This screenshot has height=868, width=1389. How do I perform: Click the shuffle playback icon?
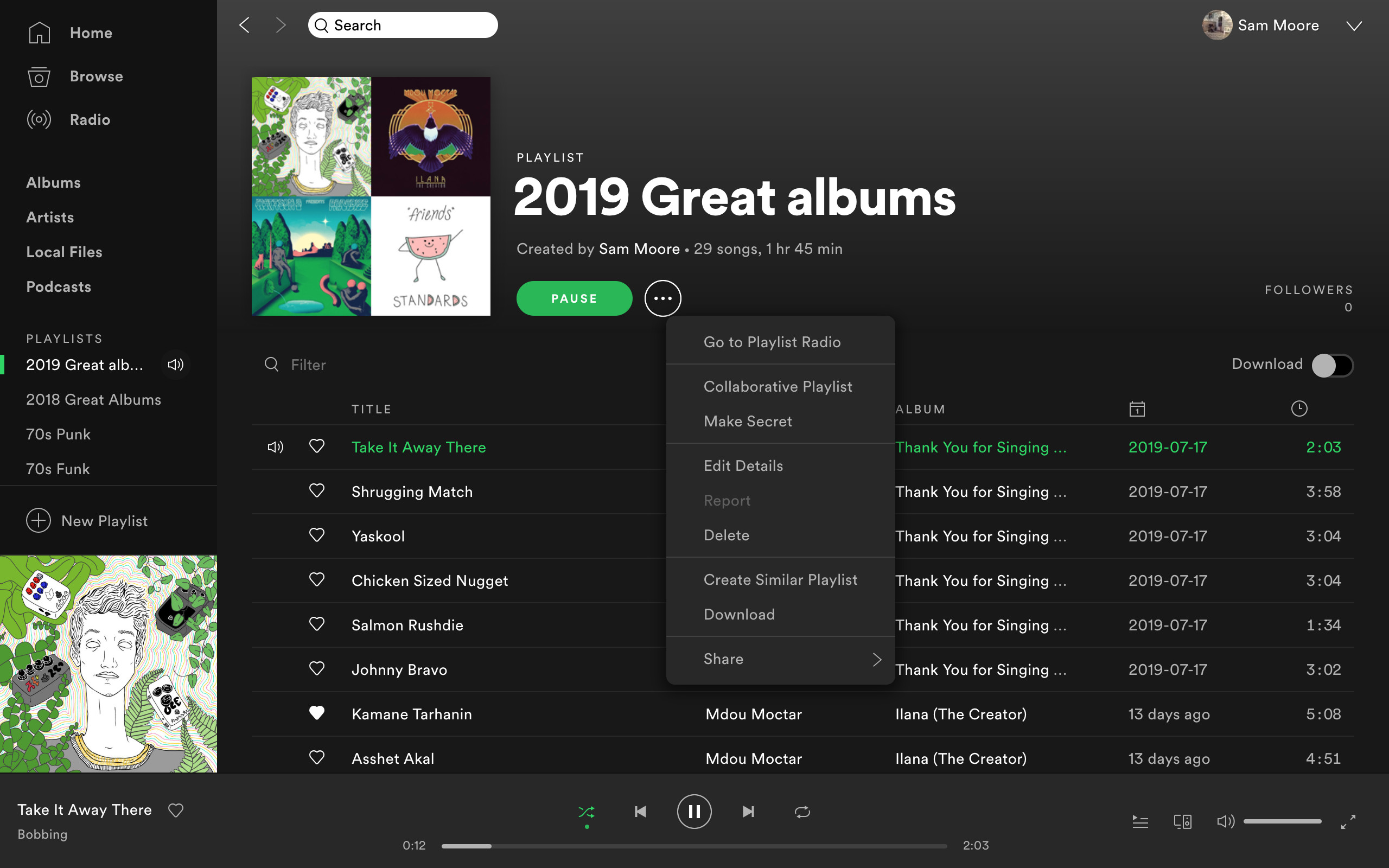[587, 812]
